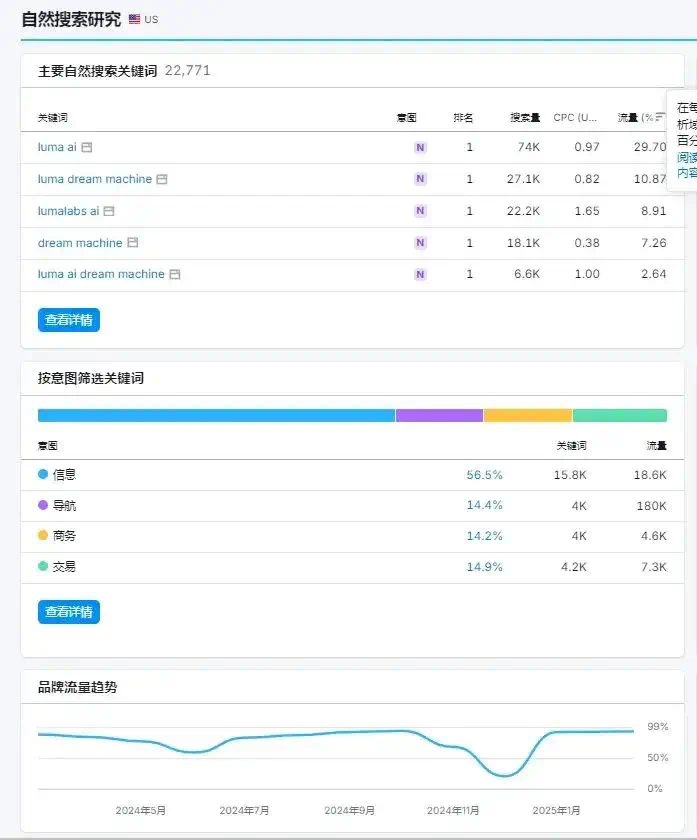
Task: Open the luma dream machine keyword link
Action: (x=95, y=179)
